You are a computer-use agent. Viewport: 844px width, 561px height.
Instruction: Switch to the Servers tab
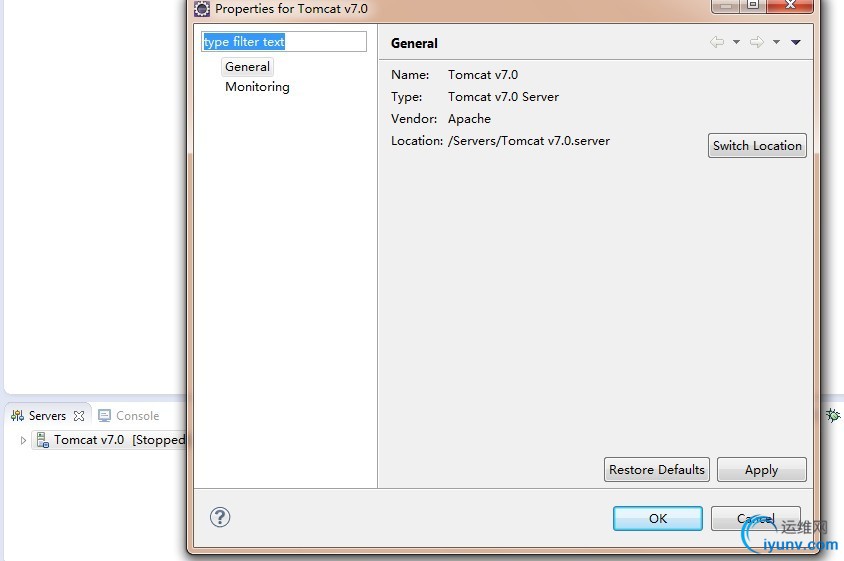pos(47,416)
